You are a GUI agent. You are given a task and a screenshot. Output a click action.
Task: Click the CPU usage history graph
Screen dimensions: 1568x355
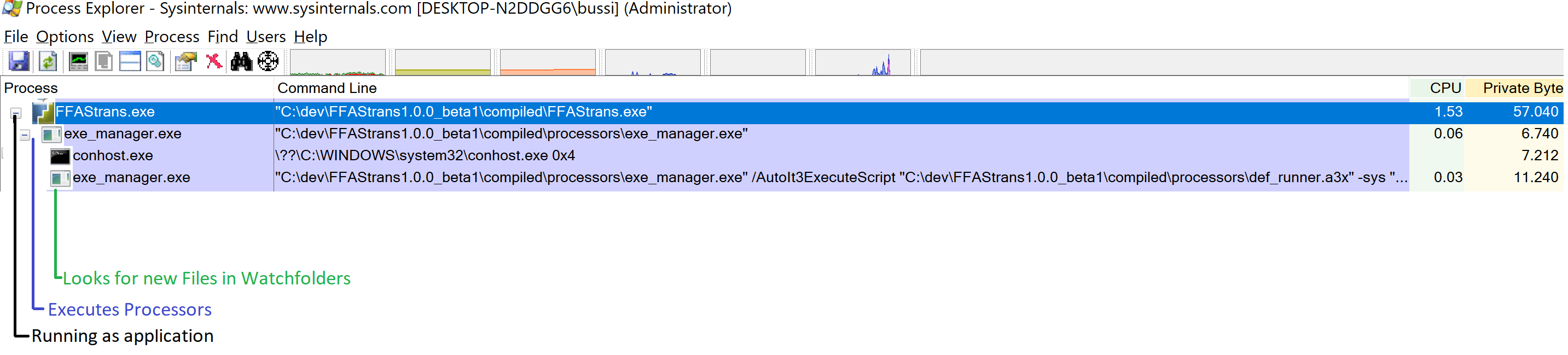click(338, 63)
